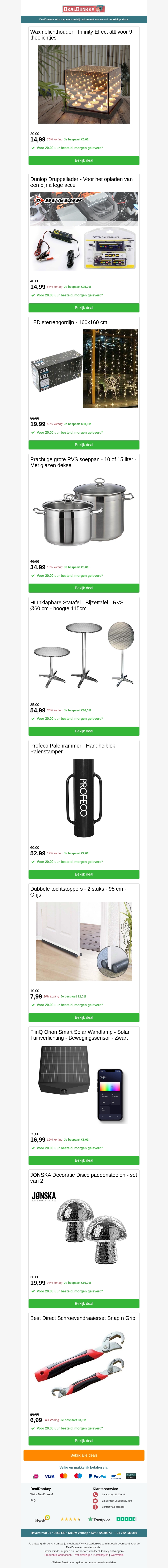The height and width of the screenshot is (1568, 168).
Task: Click Bekijk deal for the Waxinelichthouder
Action: point(84,161)
